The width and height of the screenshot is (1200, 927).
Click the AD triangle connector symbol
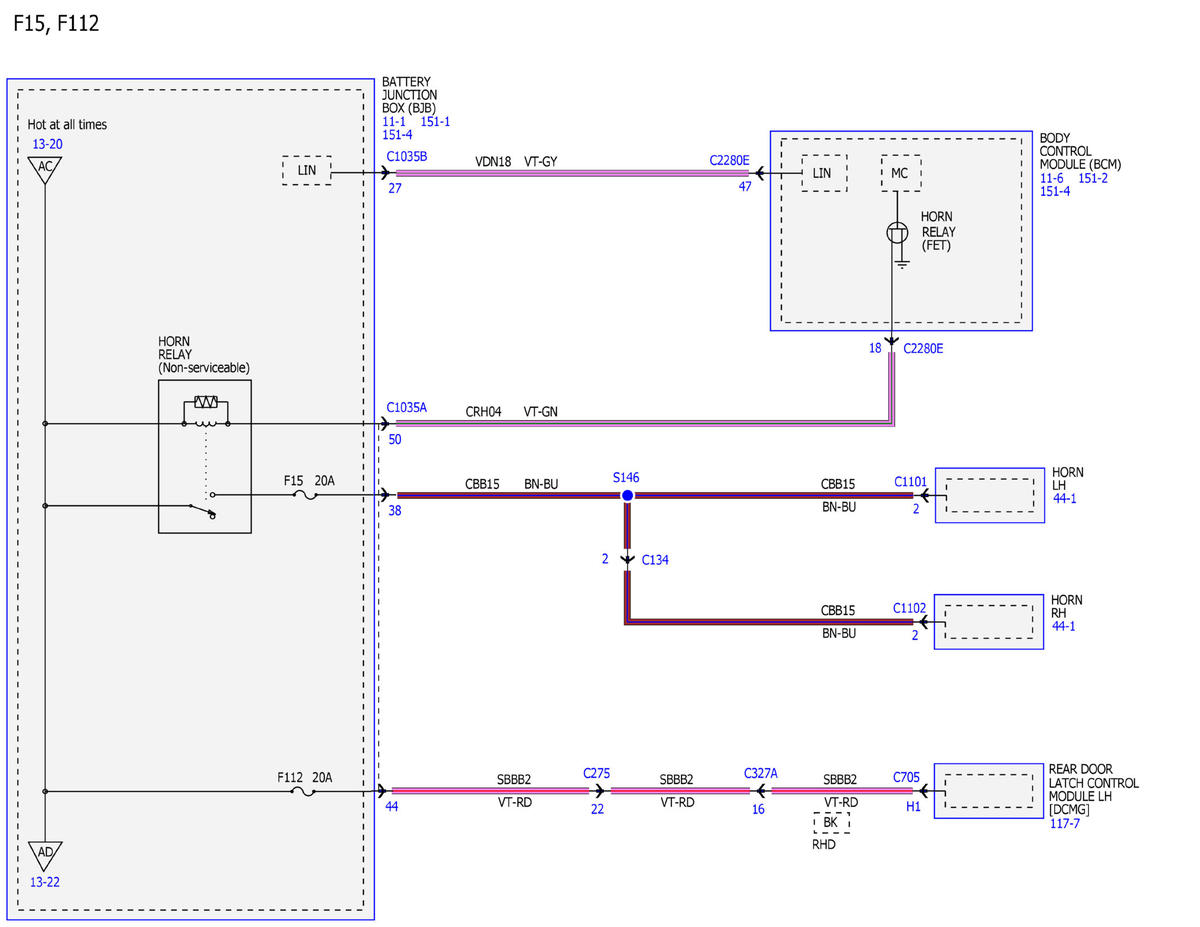tap(45, 855)
